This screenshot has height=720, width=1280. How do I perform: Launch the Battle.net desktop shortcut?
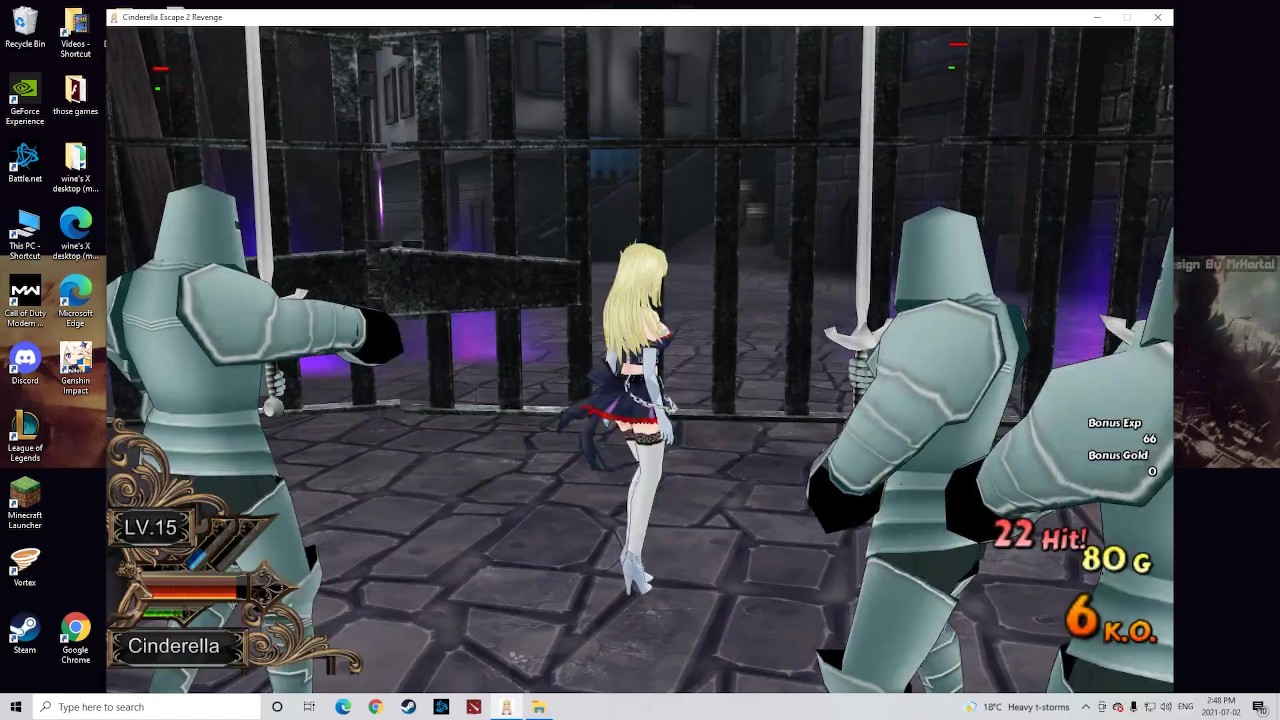click(25, 164)
